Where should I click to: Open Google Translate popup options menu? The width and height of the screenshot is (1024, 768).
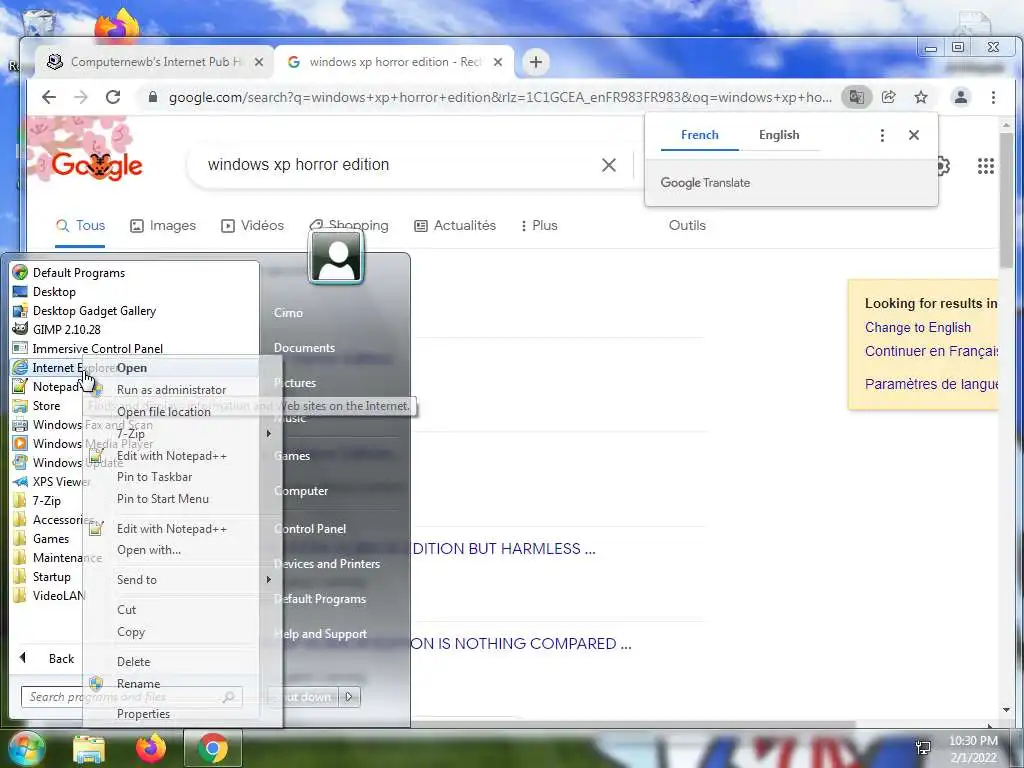pyautogui.click(x=882, y=135)
